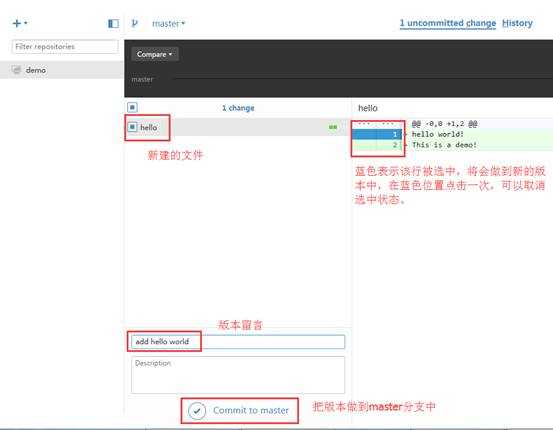
Task: Focus the Filter repositories field
Action: point(65,47)
